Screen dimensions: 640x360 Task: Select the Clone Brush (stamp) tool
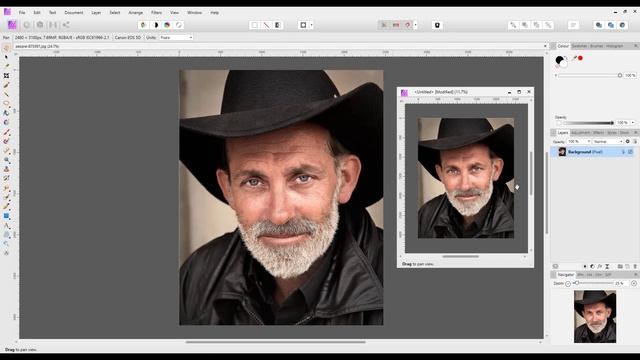coord(6,169)
